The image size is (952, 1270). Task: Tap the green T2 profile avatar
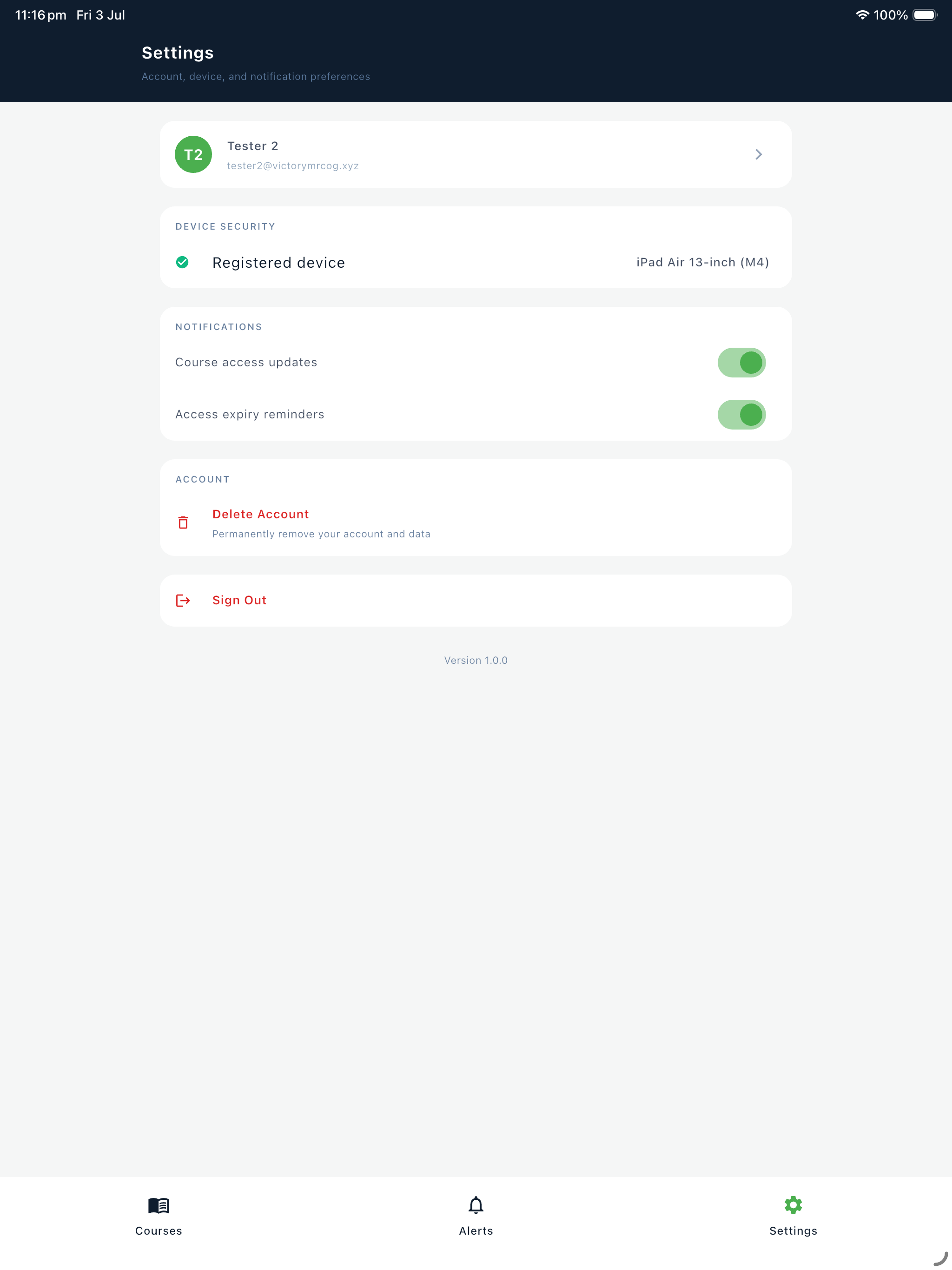193,154
